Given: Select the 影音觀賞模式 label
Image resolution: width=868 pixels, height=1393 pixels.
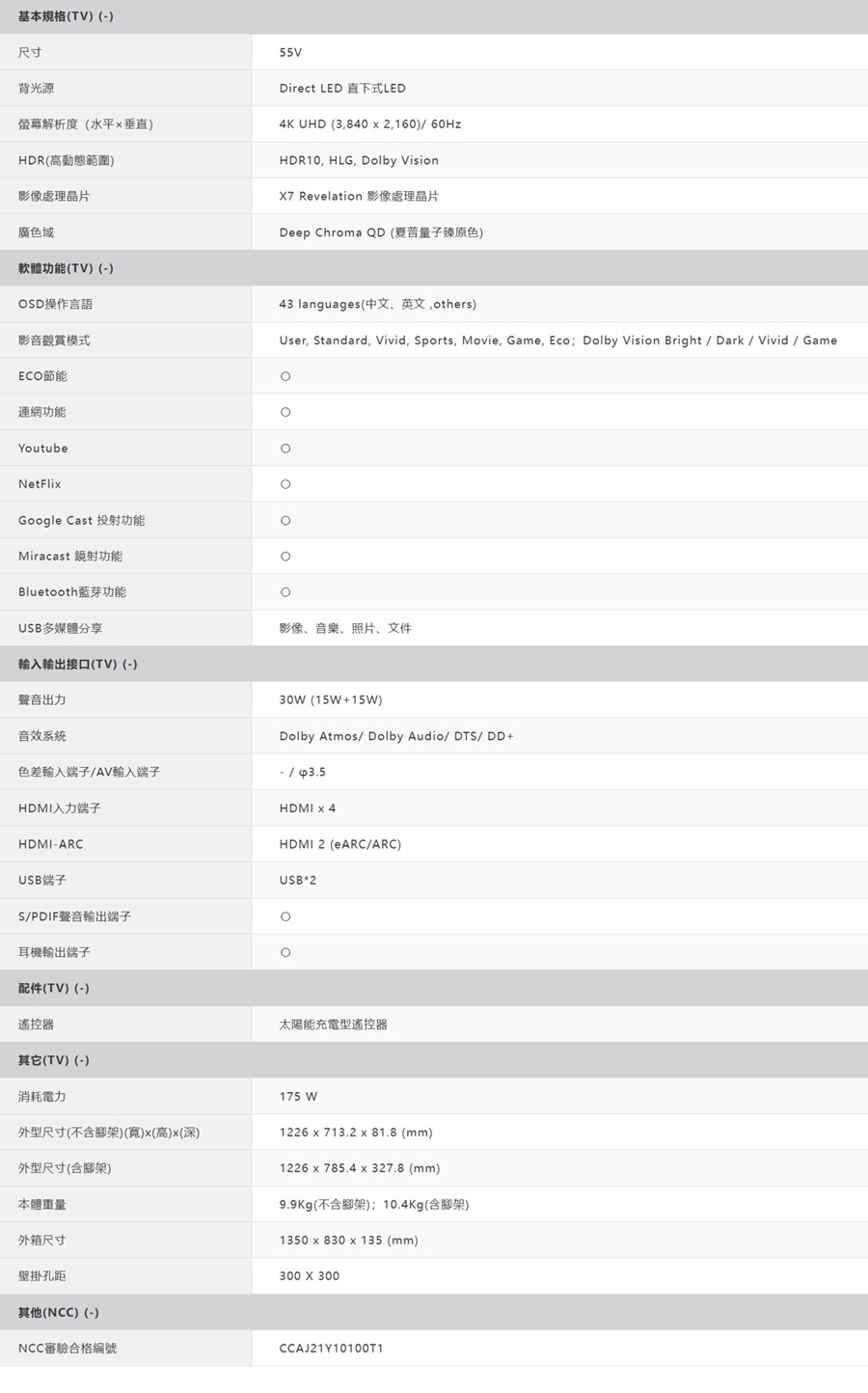Looking at the screenshot, I should pyautogui.click(x=54, y=341).
